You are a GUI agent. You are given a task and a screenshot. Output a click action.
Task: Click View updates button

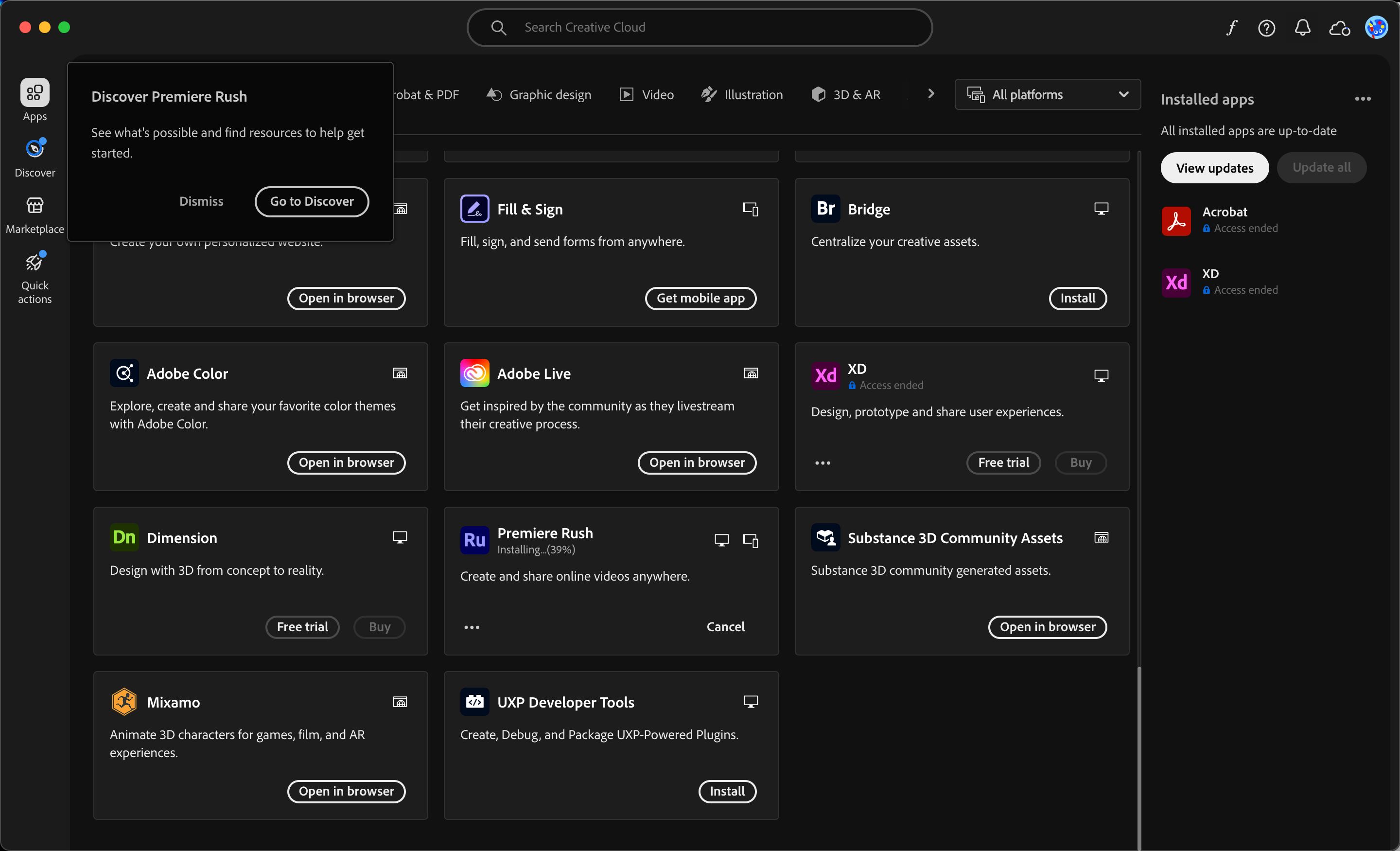click(x=1214, y=168)
